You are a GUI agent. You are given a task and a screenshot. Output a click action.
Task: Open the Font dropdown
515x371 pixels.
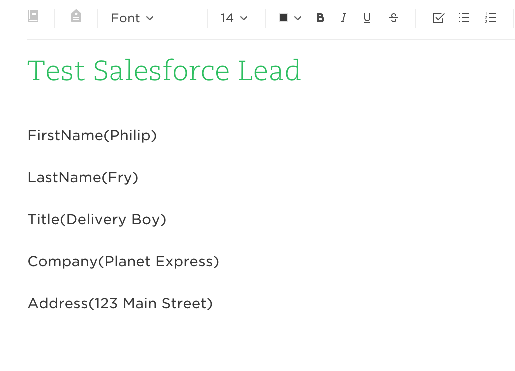pyautogui.click(x=132, y=18)
